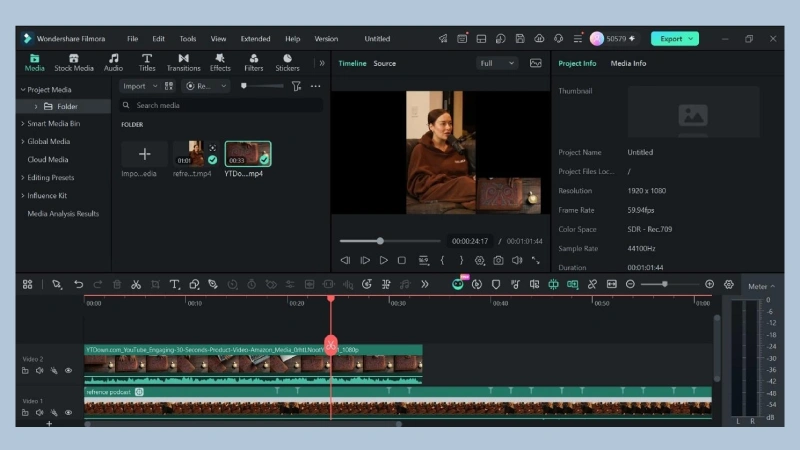Open the more options ellipsis in media panel
800x450 pixels.
click(316, 86)
